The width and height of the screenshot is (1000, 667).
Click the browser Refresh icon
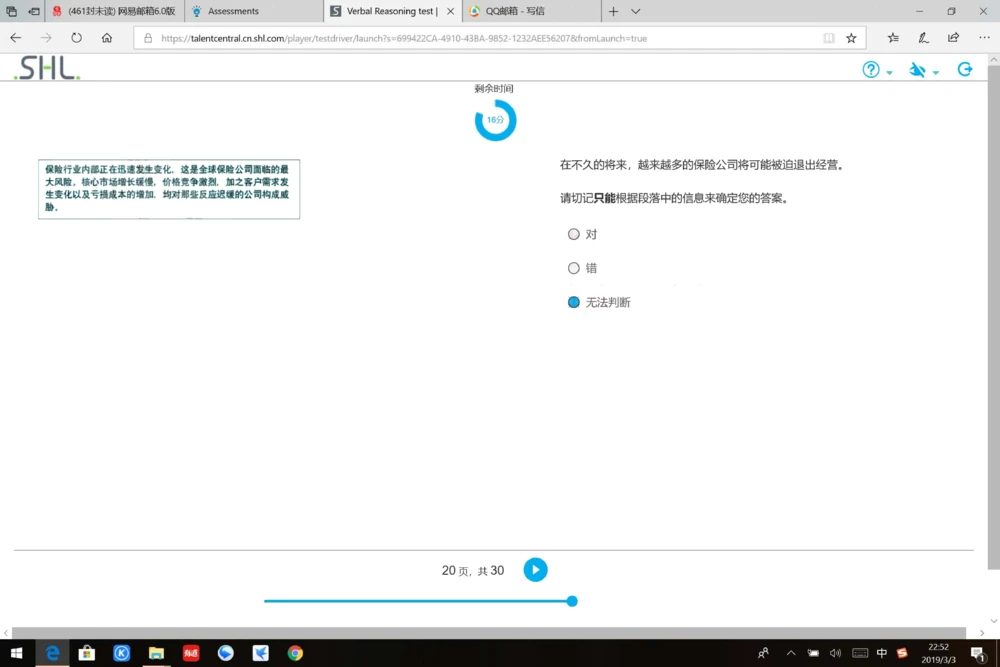tap(75, 37)
